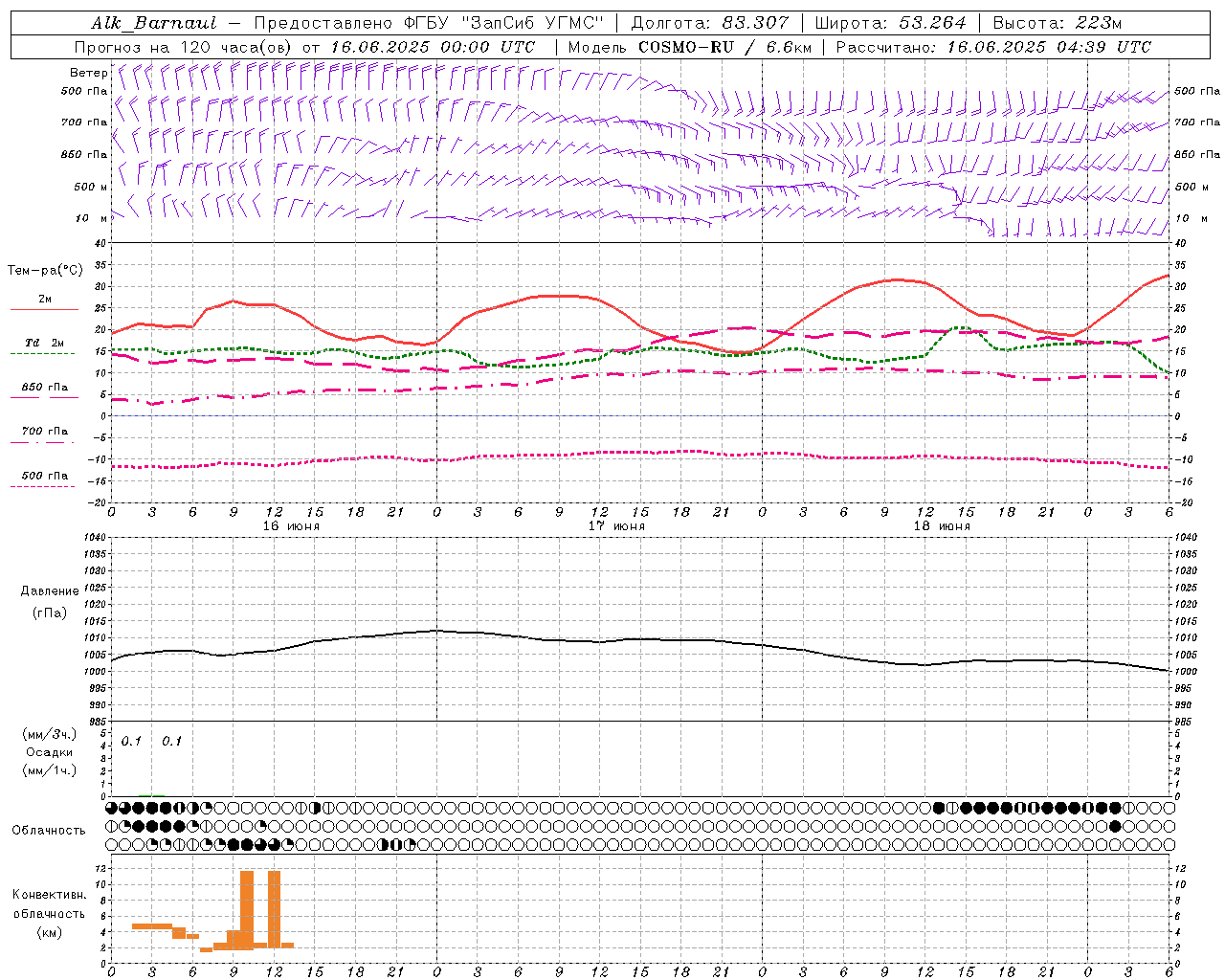Click the 'Давление' pressure panel label
Screen dimensions: 1225x980
[x=50, y=591]
